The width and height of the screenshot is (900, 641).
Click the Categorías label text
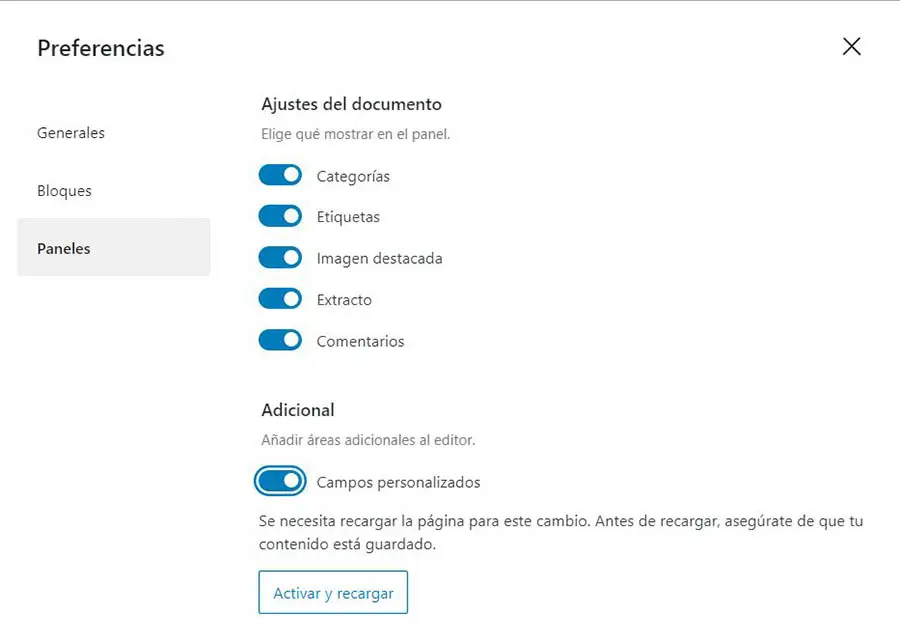(x=353, y=177)
